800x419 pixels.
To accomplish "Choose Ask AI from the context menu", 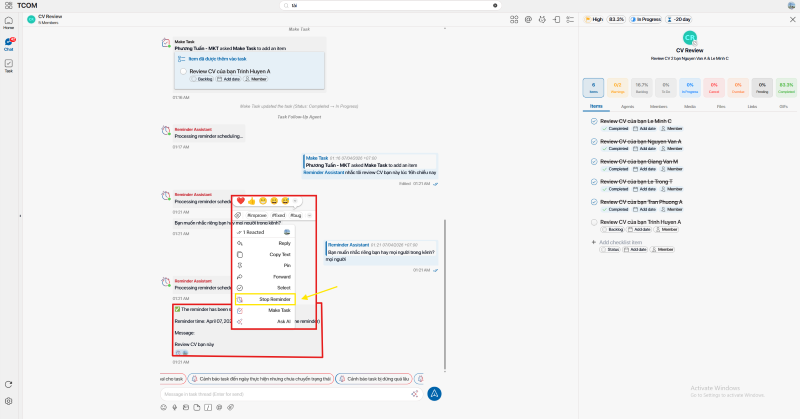I will tap(264, 322).
